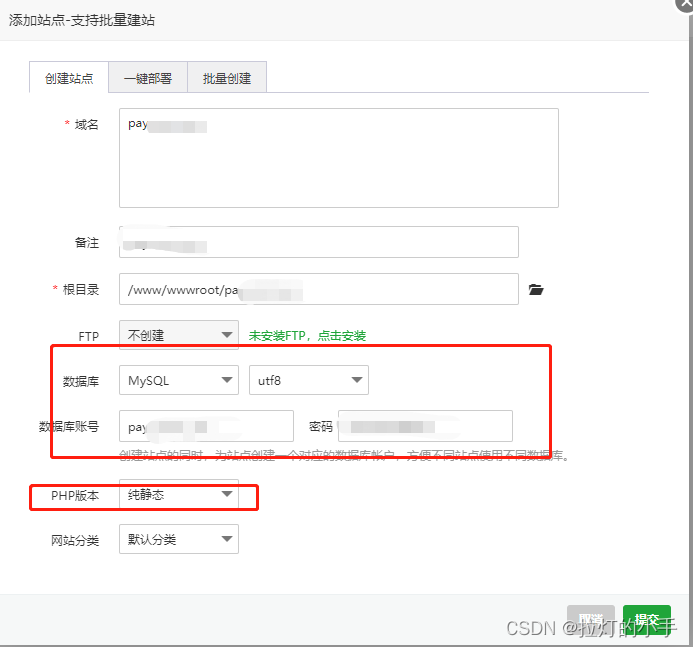Open PHP版本 纯静态 dropdown

coord(179,494)
